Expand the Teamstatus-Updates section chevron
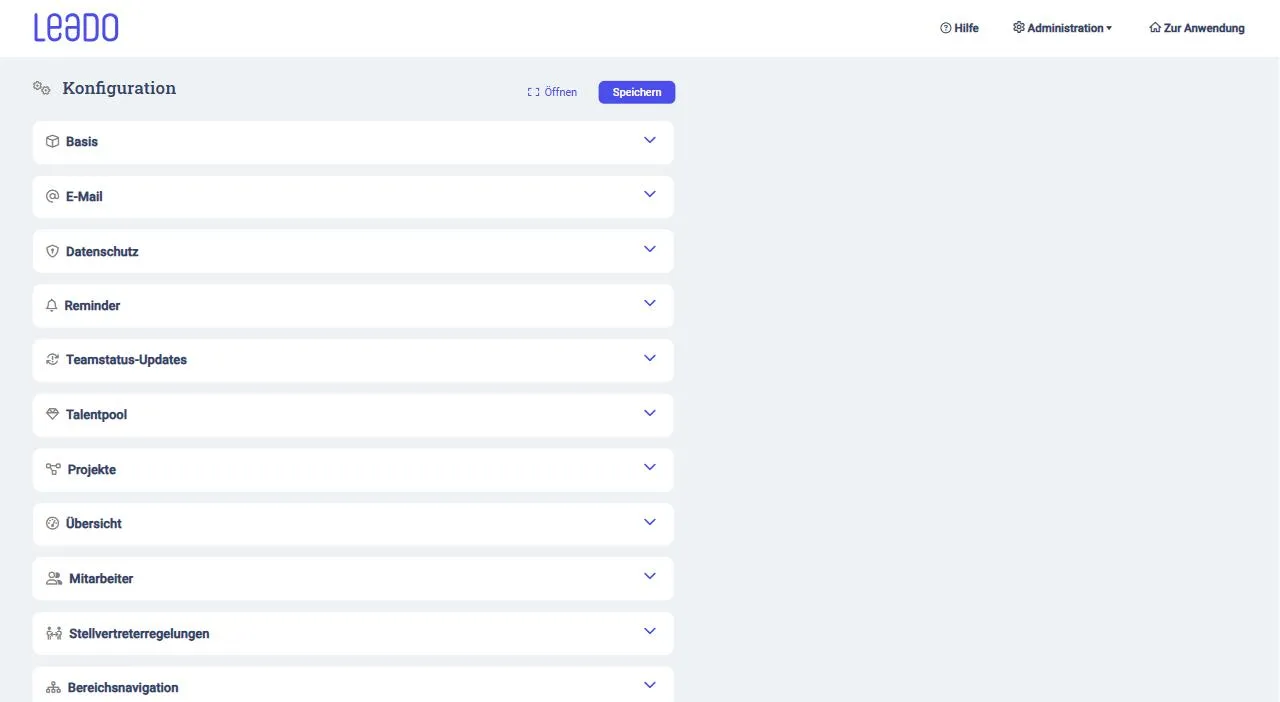Screen dimensions: 1280x702 (x=650, y=359)
